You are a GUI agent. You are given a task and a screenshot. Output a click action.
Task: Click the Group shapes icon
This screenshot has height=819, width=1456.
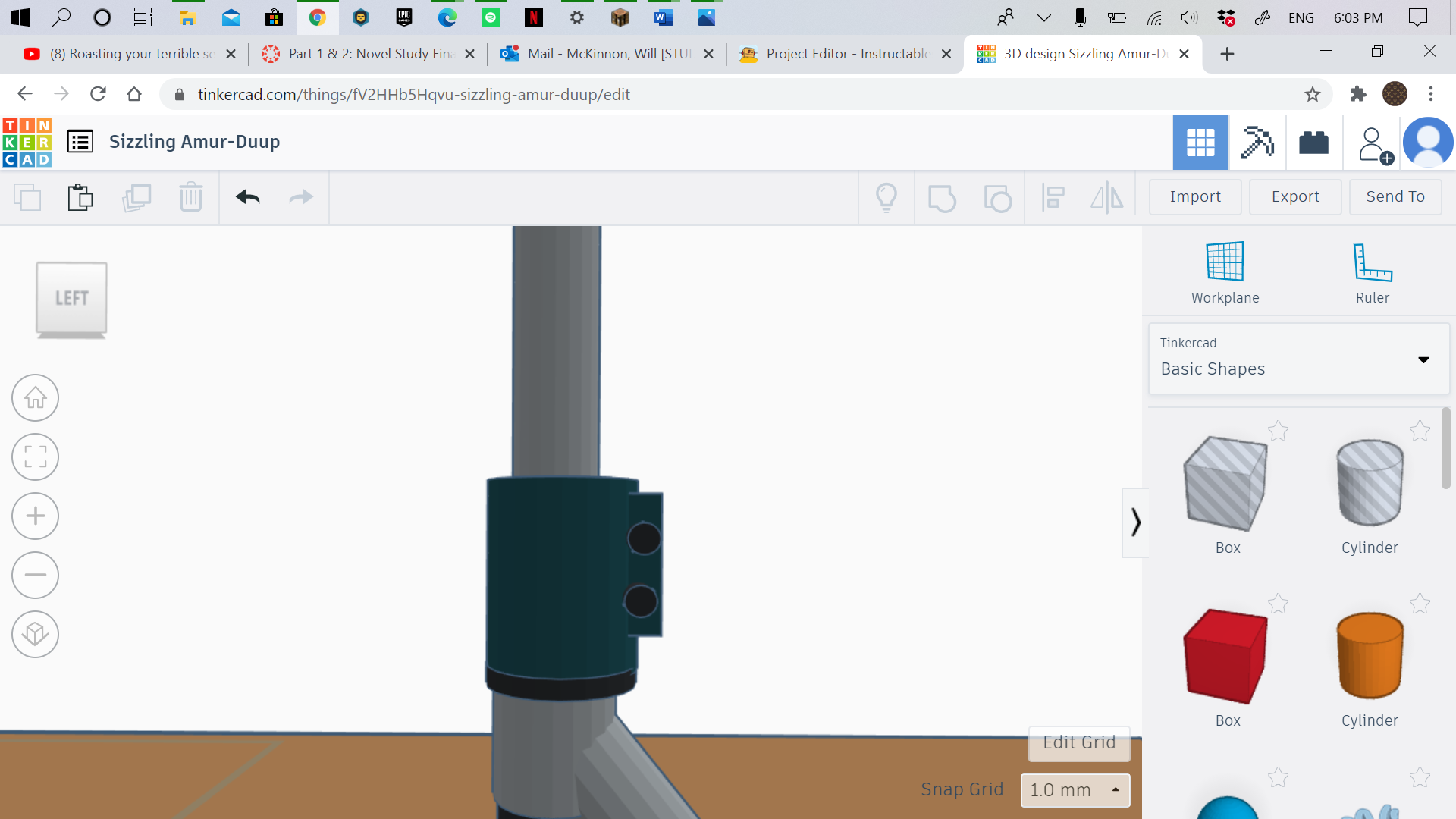(942, 198)
